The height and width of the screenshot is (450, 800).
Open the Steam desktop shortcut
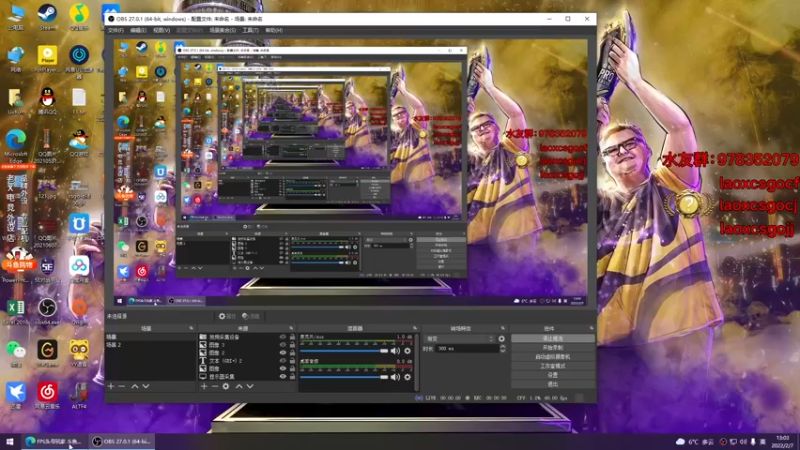point(47,14)
